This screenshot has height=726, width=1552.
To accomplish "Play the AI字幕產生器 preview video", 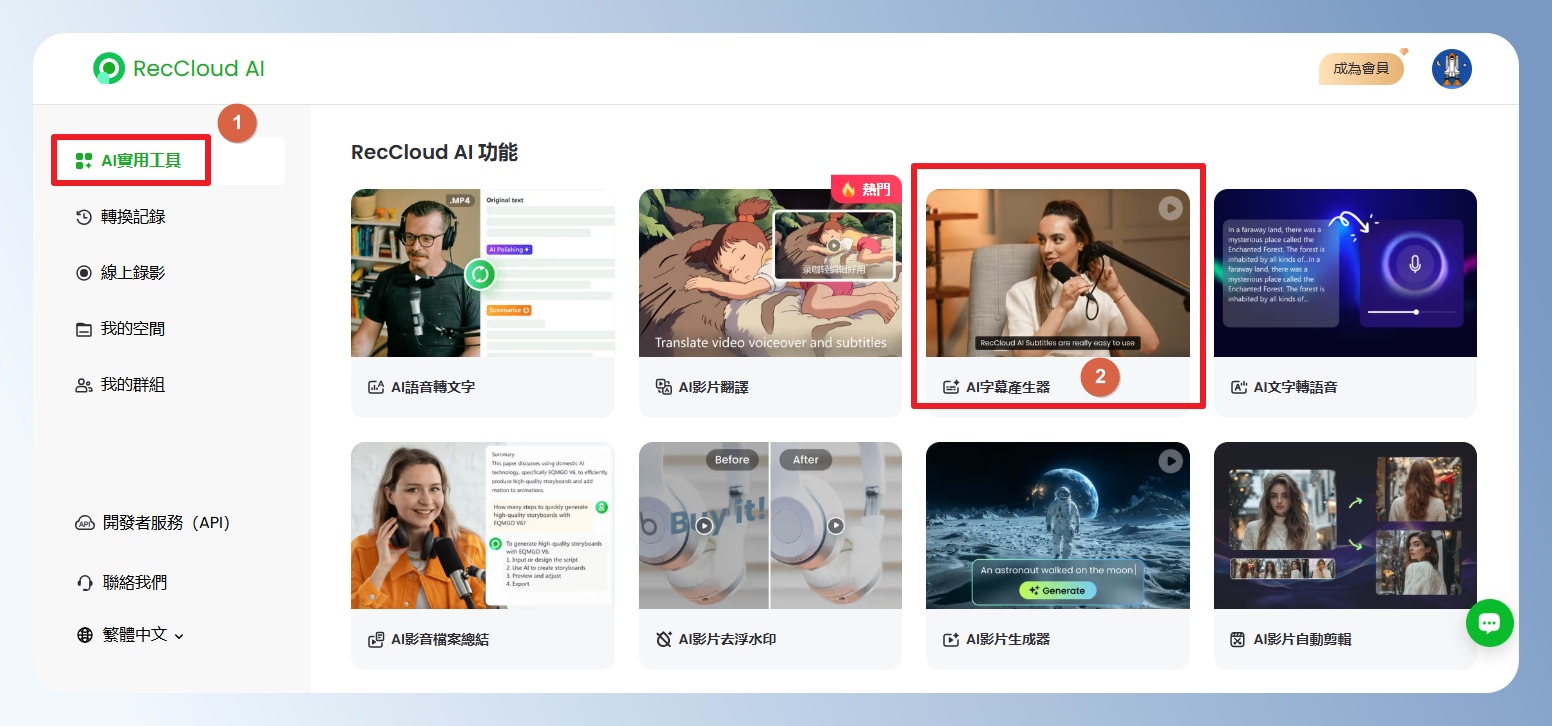I will click(1170, 208).
